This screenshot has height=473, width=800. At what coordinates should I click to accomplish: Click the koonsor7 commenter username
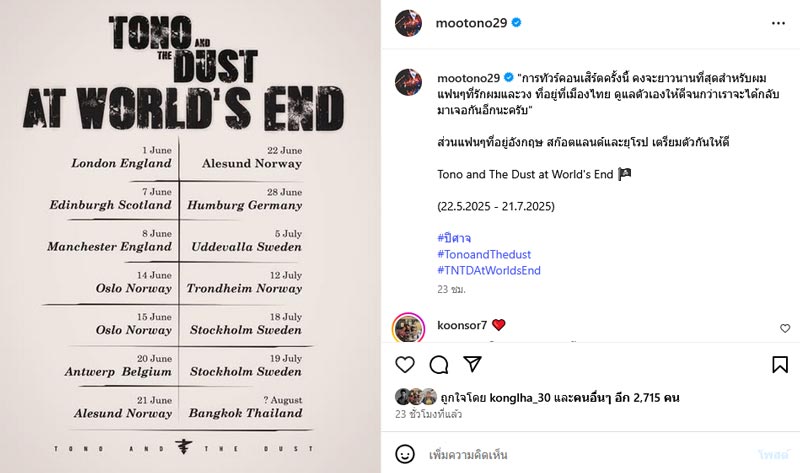[x=462, y=325]
